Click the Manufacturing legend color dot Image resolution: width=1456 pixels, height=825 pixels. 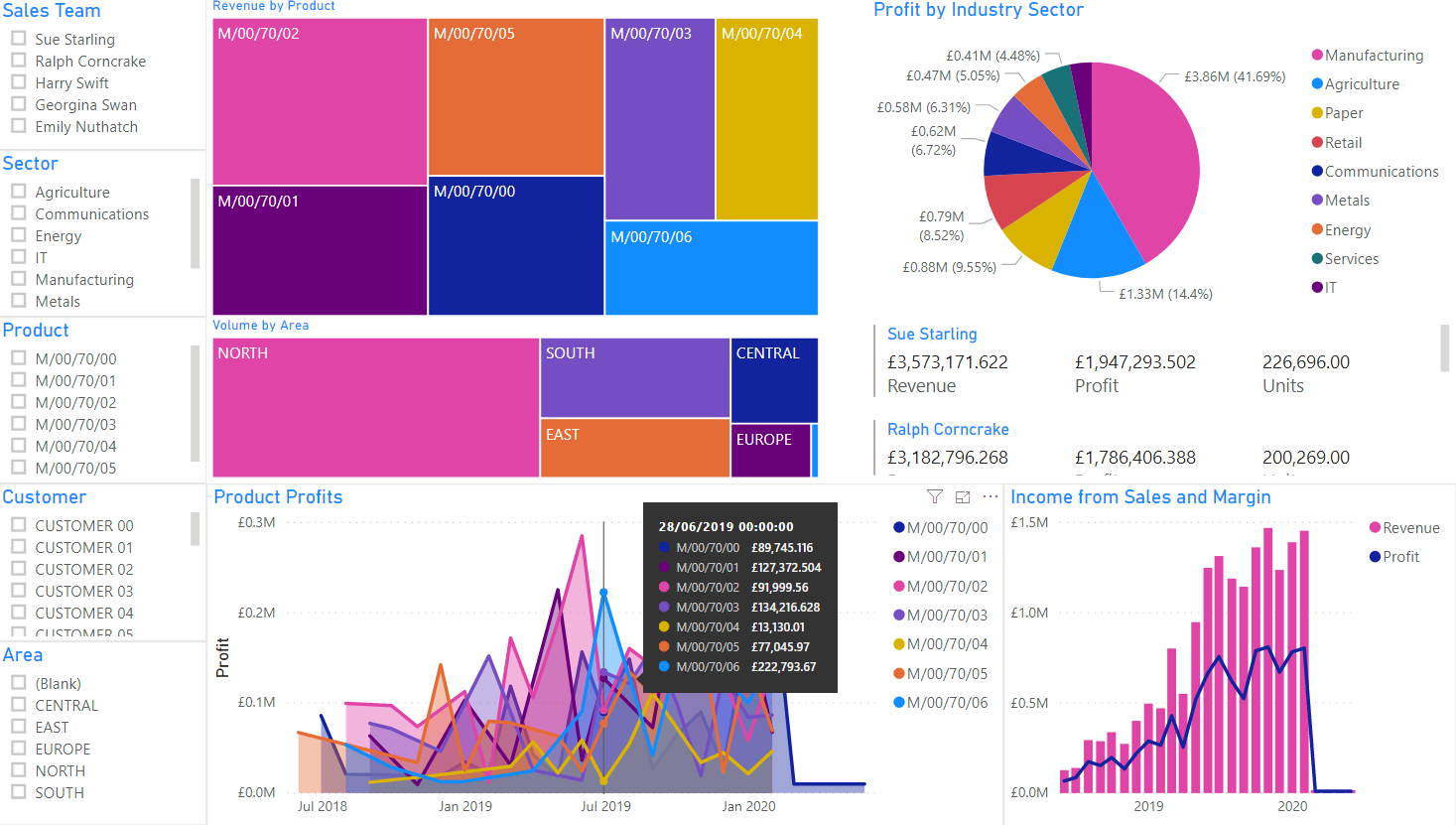(1317, 56)
